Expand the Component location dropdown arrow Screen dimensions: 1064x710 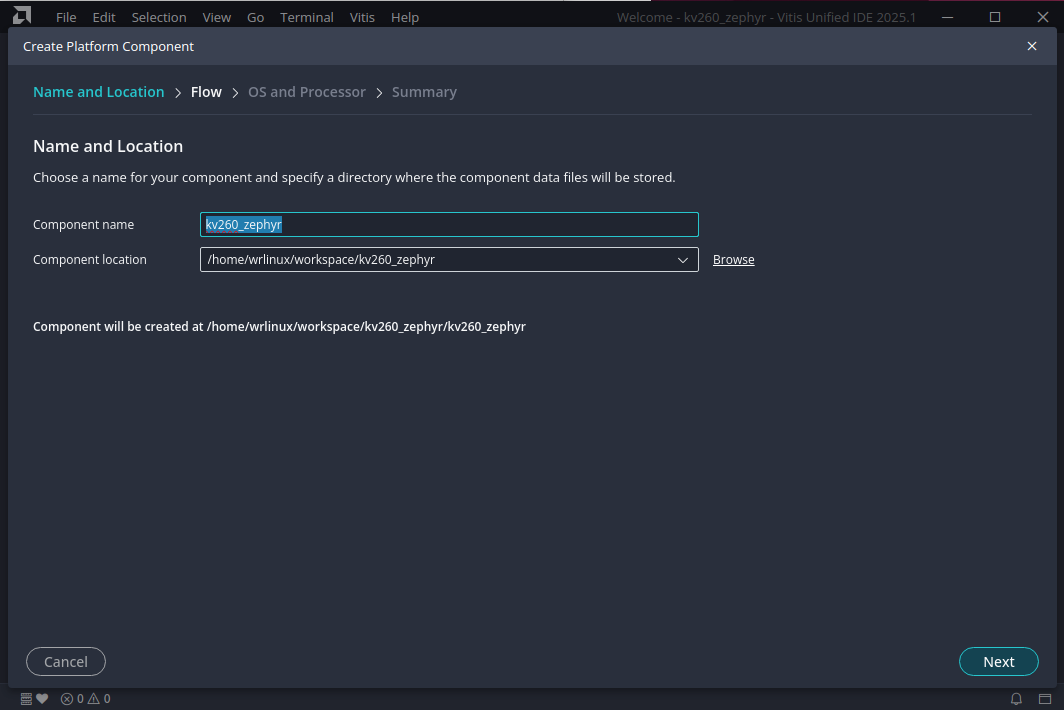(683, 260)
